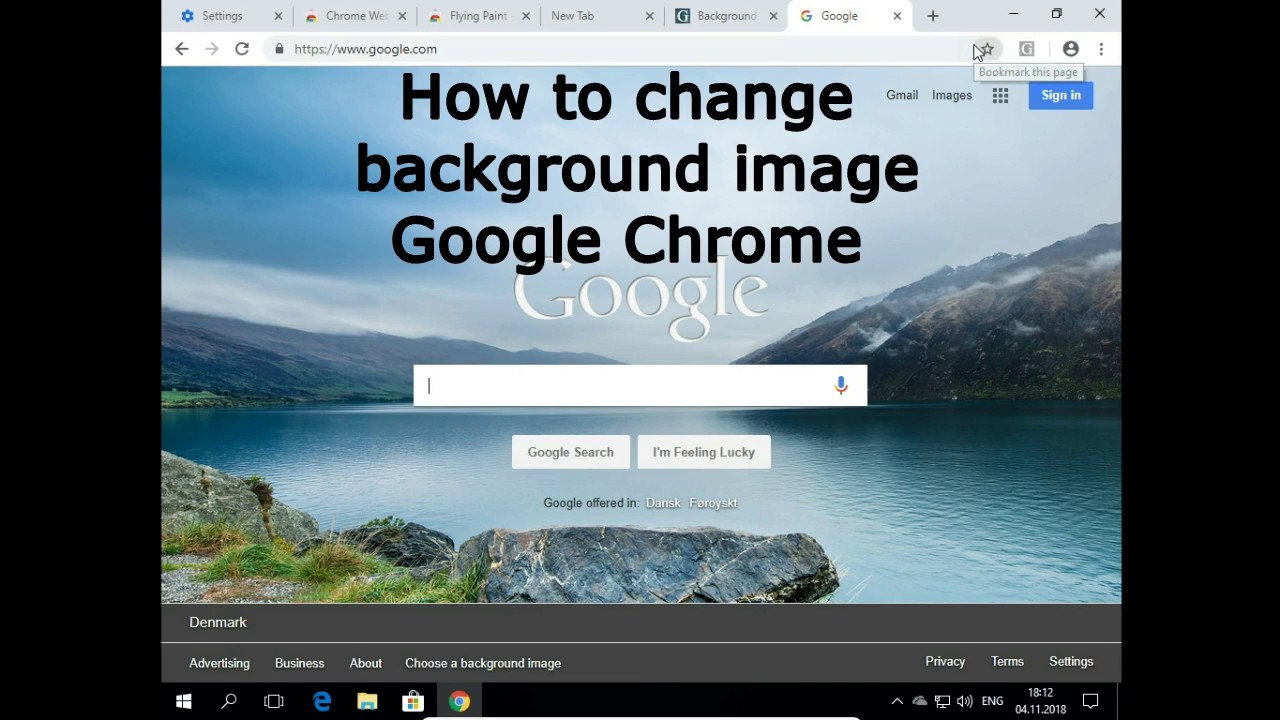
Task: Switch to the Chrome Web Store tab
Action: [356, 16]
